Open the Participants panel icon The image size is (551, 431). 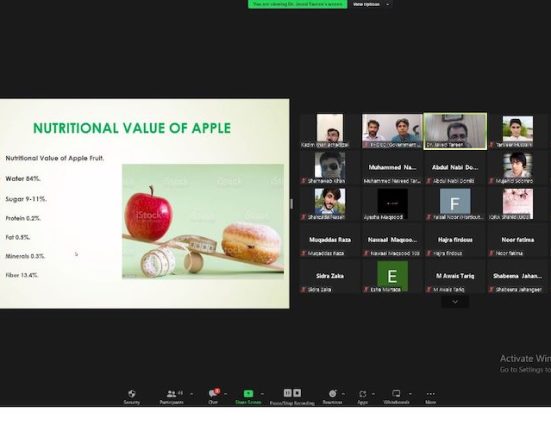[171, 393]
